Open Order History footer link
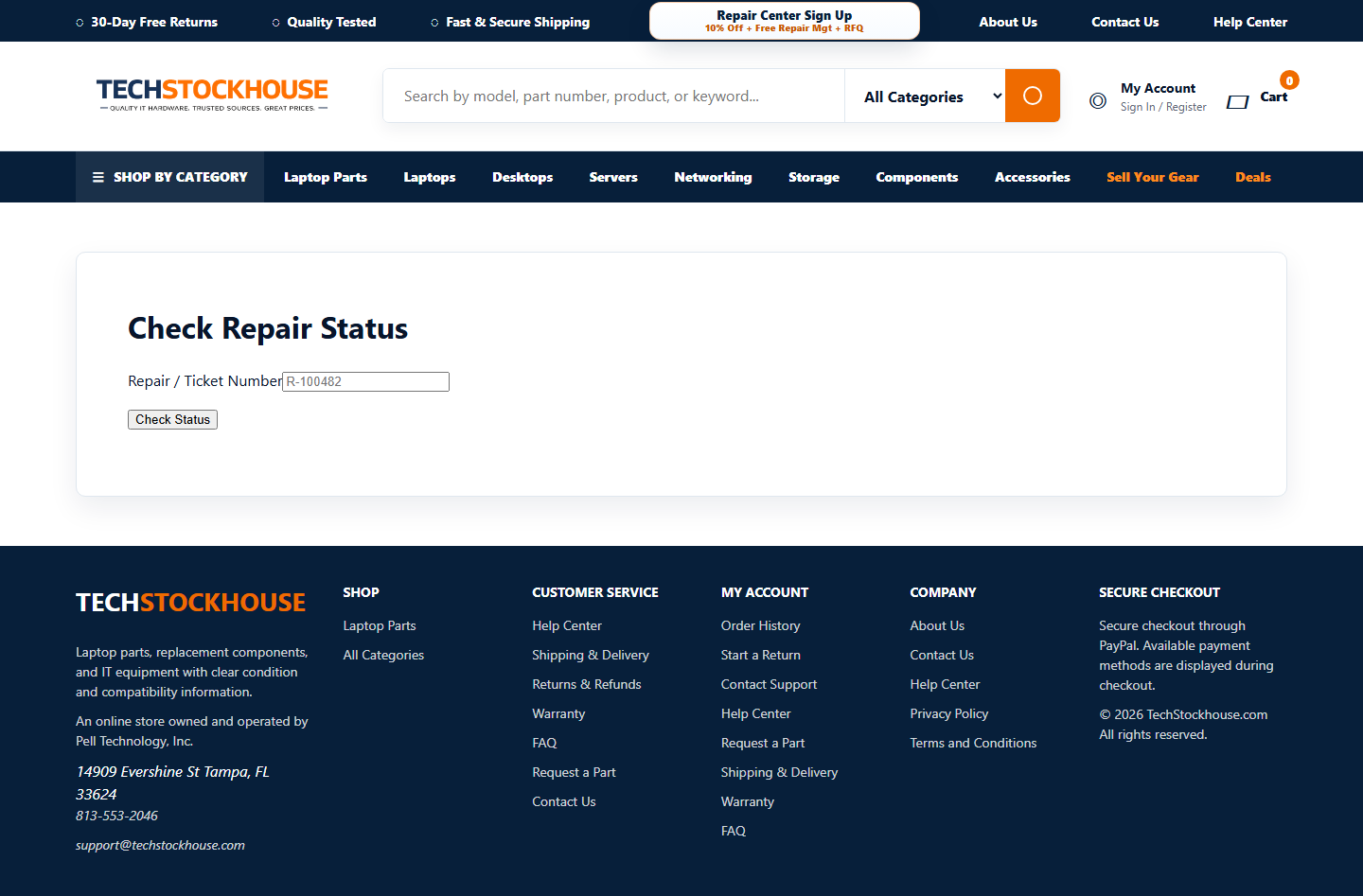1363x896 pixels. 761,625
